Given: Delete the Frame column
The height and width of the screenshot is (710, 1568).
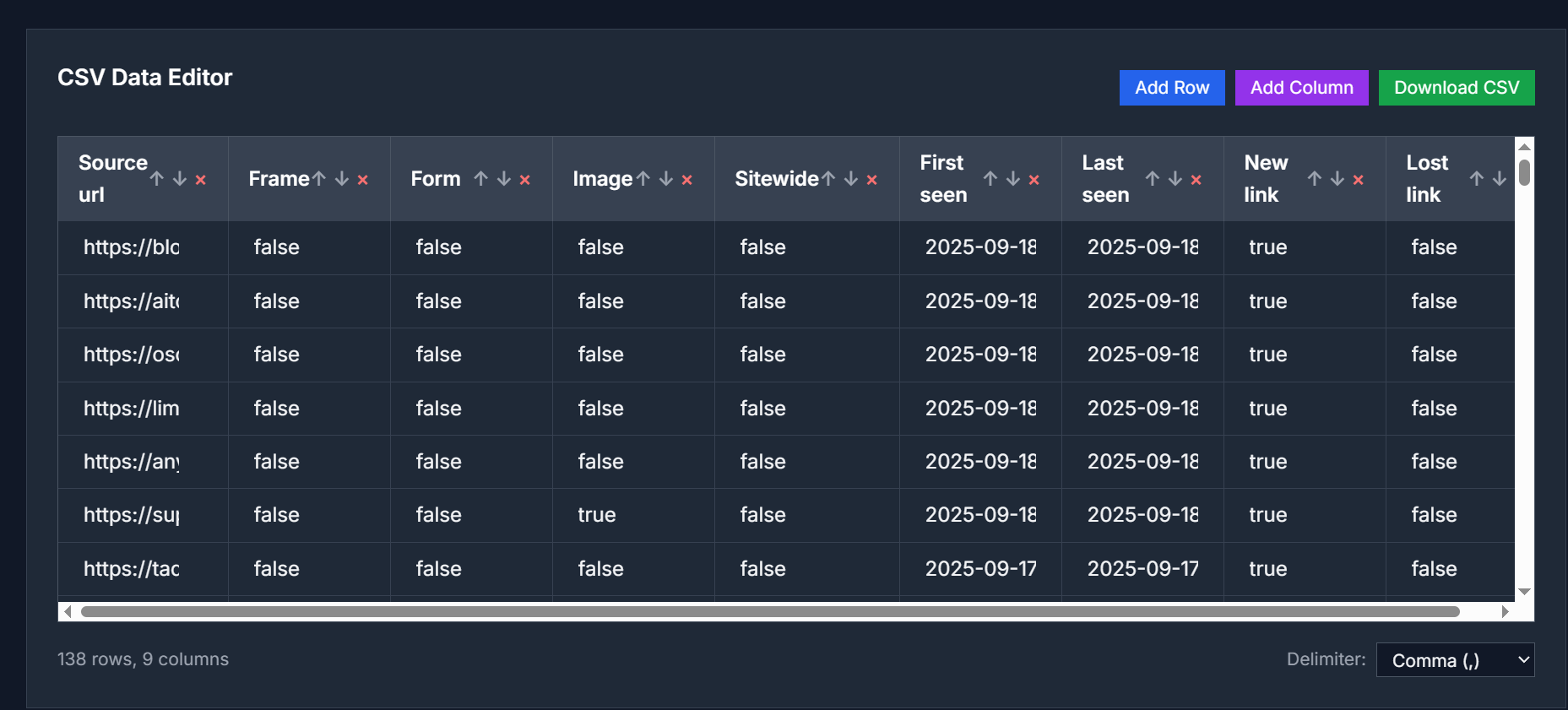Looking at the screenshot, I should tap(363, 179).
